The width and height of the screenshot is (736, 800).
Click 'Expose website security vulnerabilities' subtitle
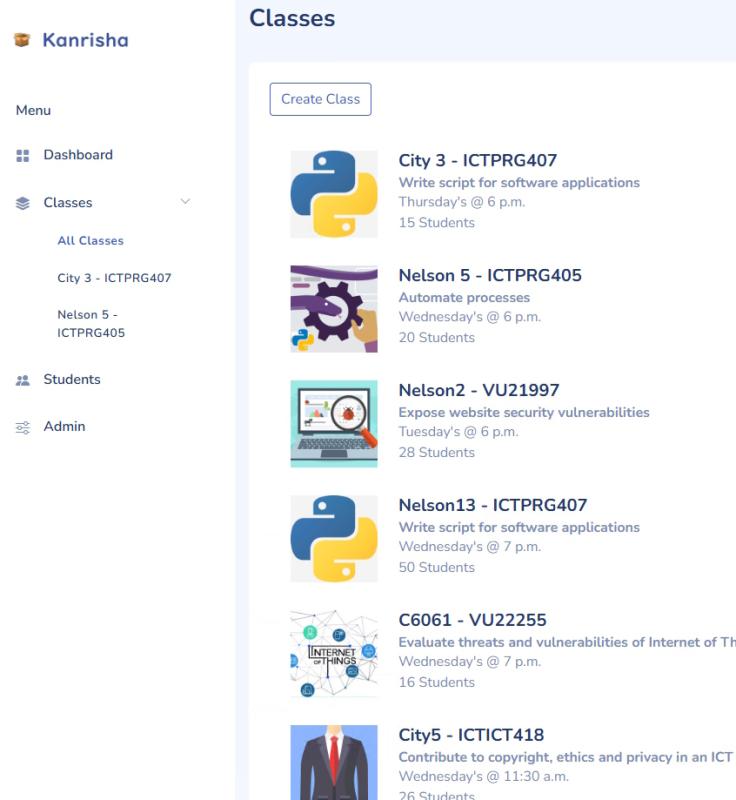pyautogui.click(x=524, y=412)
